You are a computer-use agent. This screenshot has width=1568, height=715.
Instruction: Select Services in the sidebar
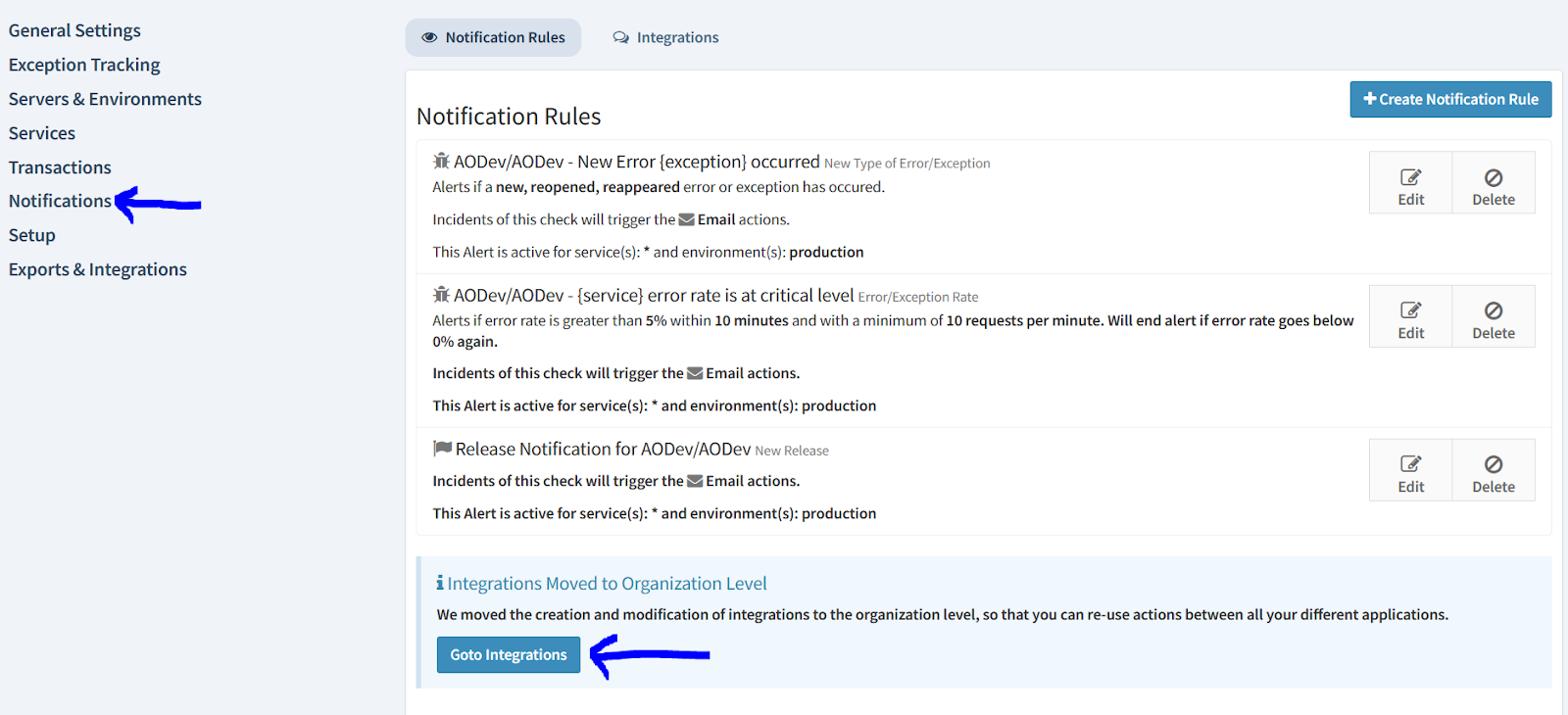[x=42, y=133]
